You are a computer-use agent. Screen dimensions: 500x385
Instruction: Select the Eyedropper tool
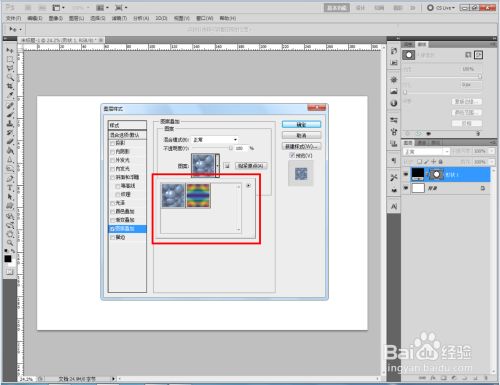pos(10,96)
